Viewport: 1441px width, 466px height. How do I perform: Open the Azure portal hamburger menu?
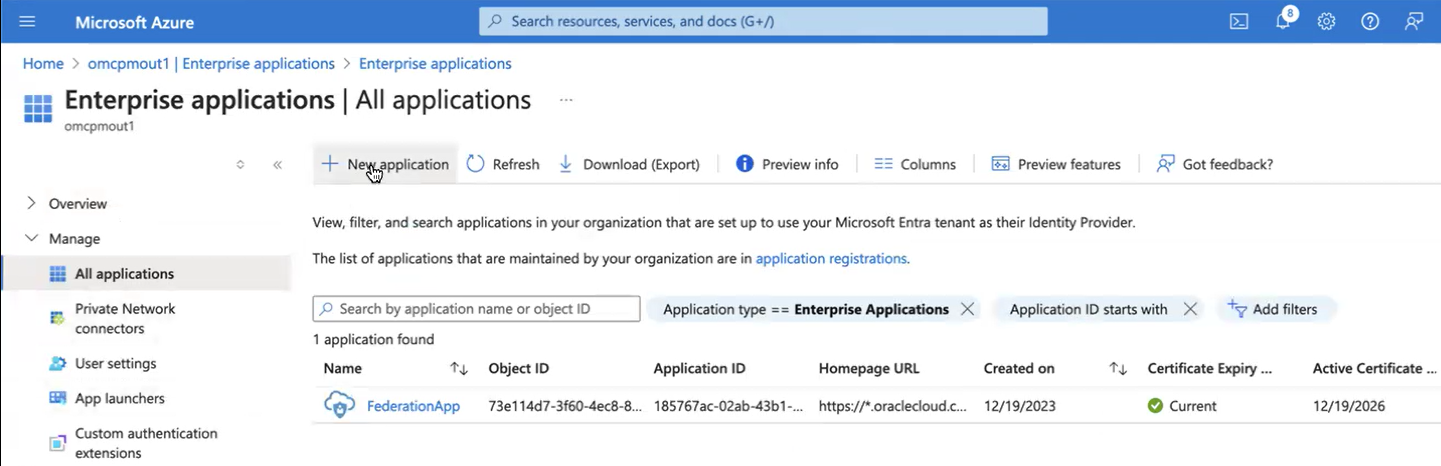pos(27,21)
